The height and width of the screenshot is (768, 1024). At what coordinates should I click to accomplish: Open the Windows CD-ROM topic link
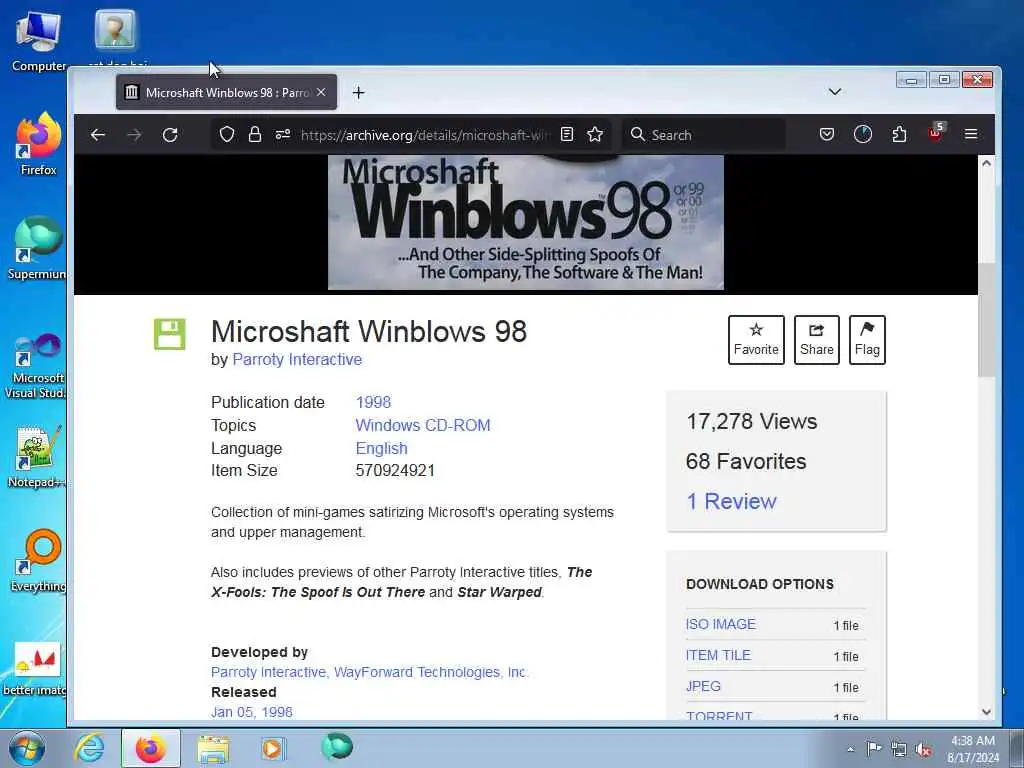(x=423, y=425)
